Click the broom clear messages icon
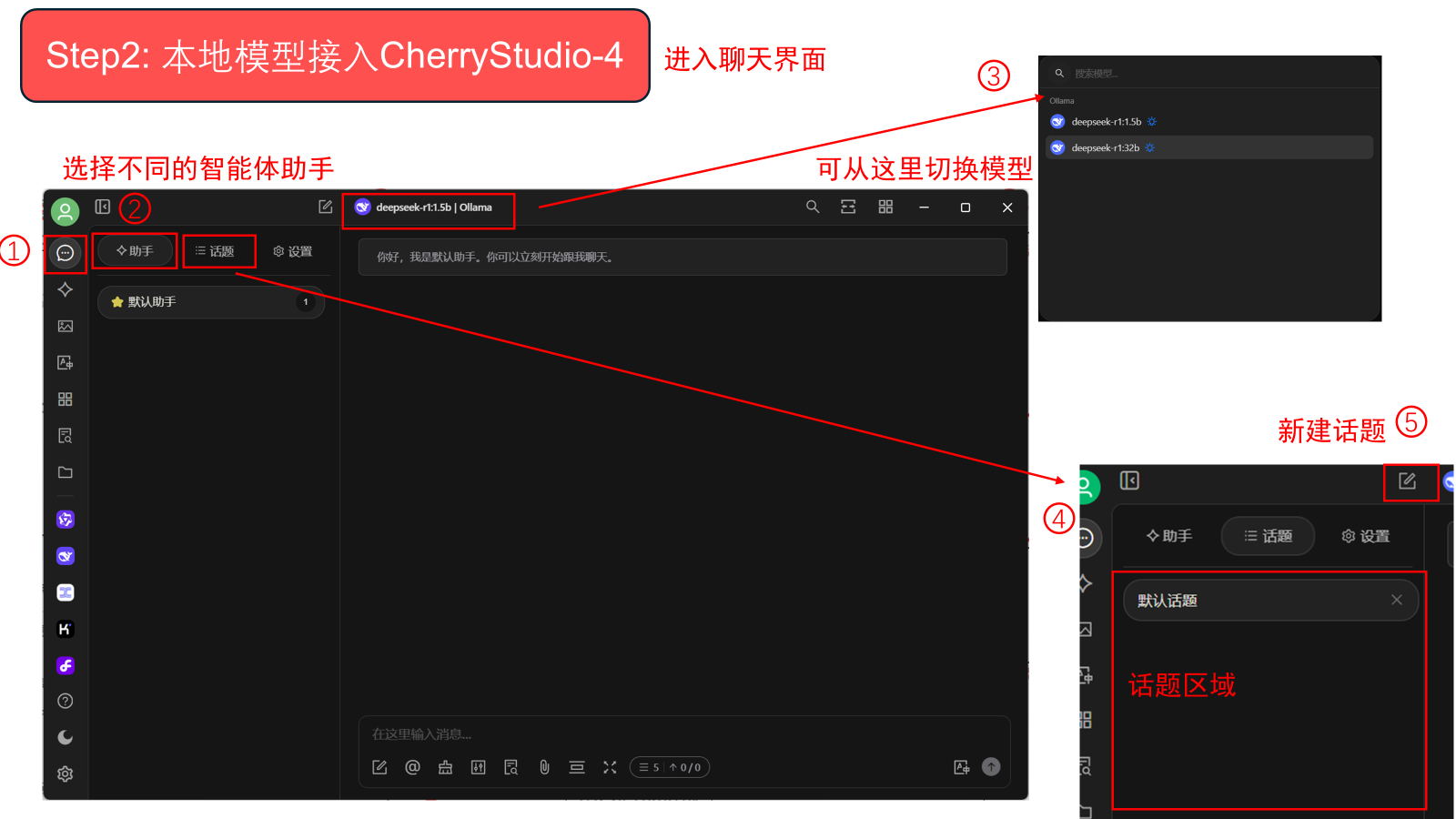The height and width of the screenshot is (819, 1456). click(x=446, y=767)
